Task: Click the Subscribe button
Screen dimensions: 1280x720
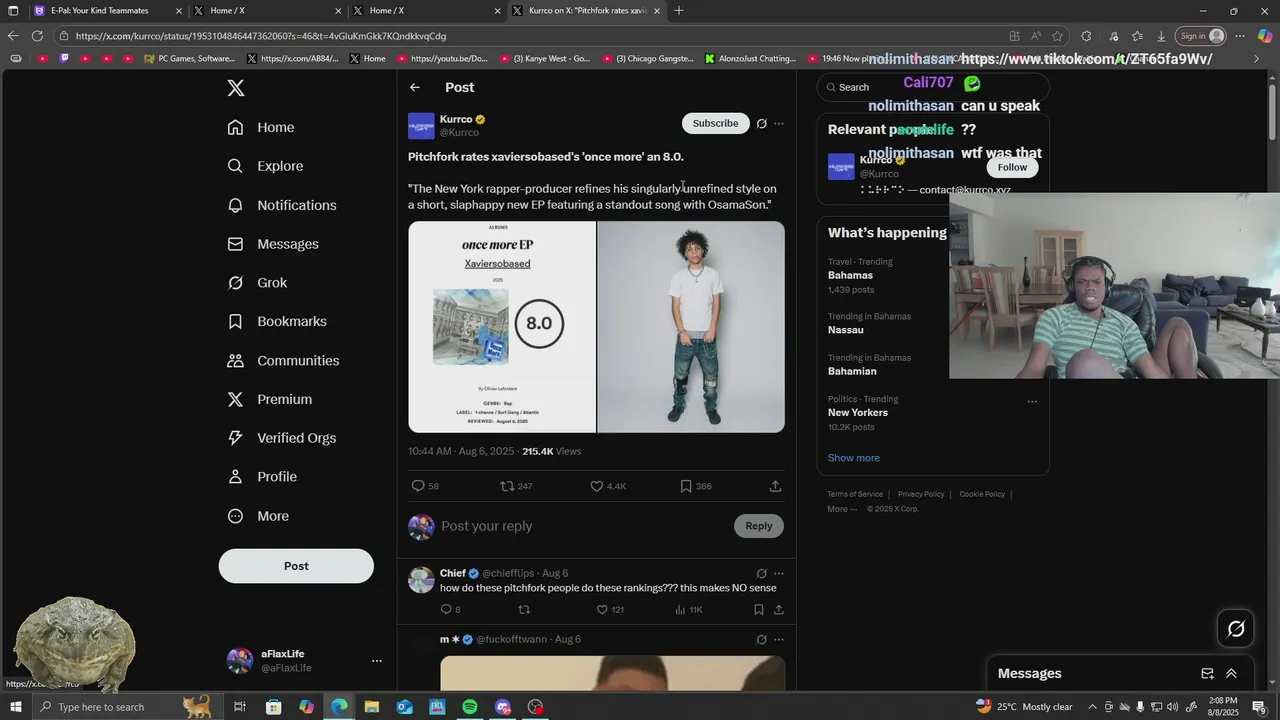Action: click(x=716, y=124)
